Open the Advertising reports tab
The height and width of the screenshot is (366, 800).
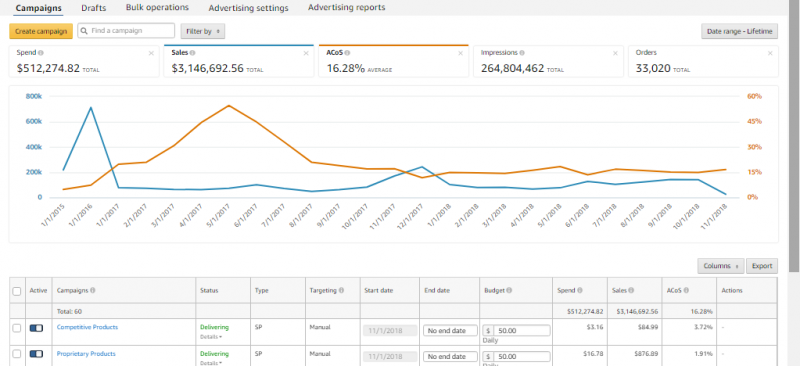tap(346, 8)
